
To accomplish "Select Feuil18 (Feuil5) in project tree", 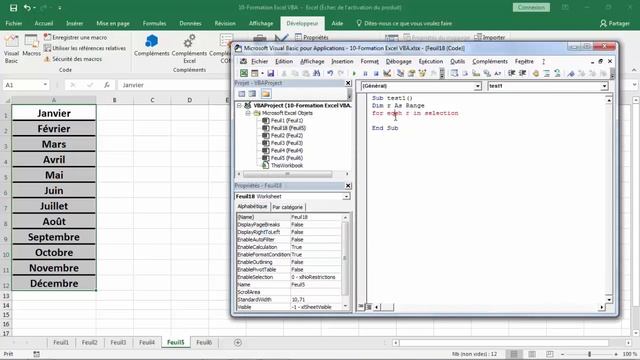I will [x=288, y=128].
